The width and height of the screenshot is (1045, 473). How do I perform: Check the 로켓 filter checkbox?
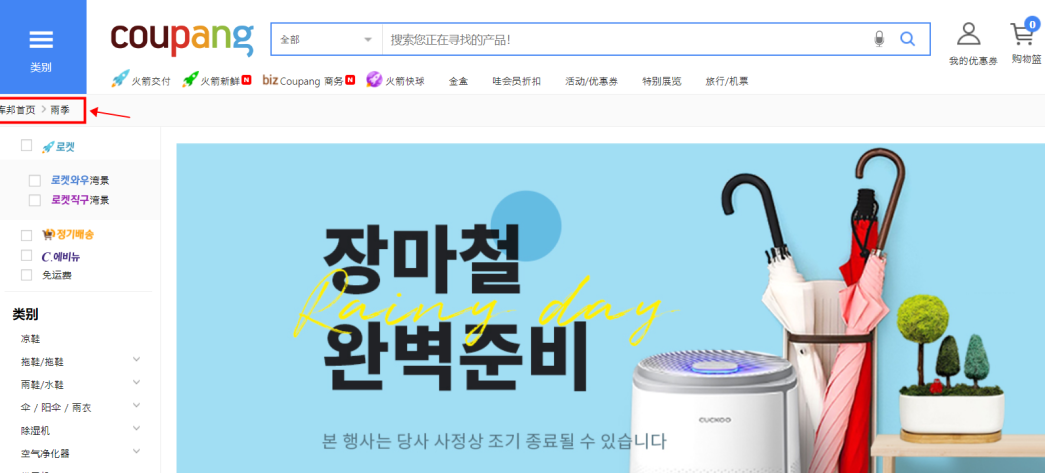27,145
